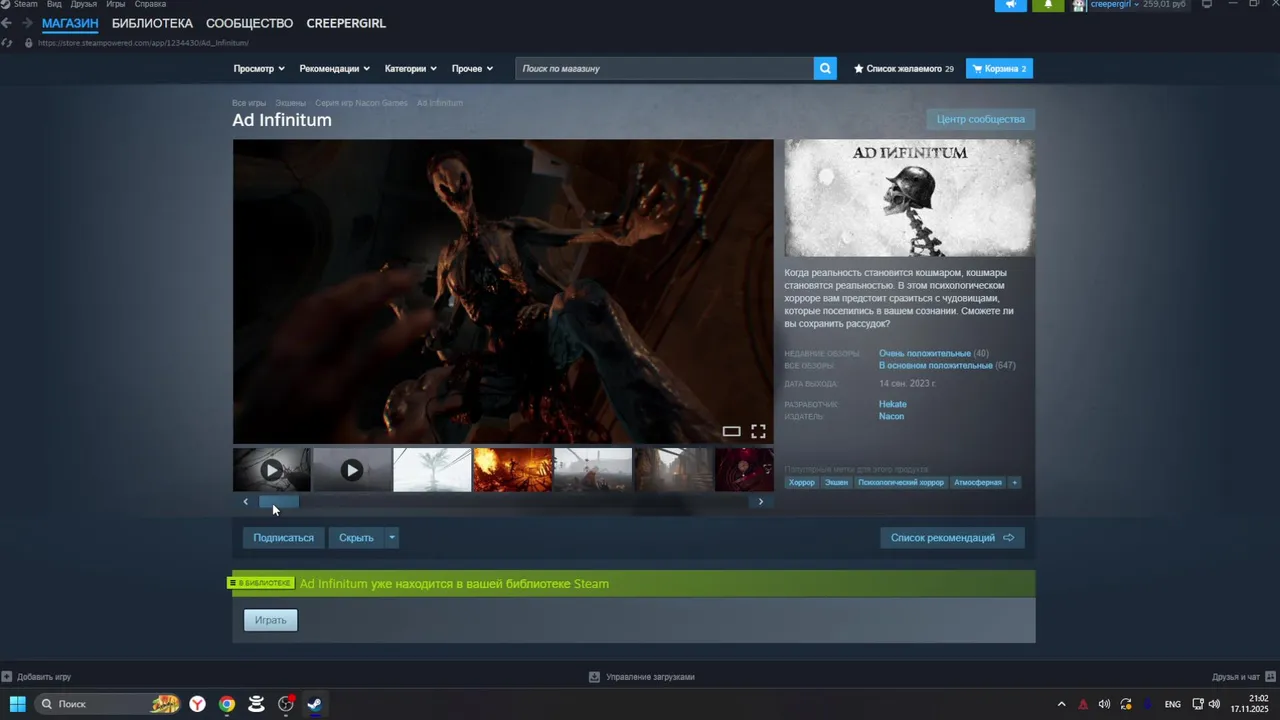1280x720 pixels.
Task: Click the right arrow of thumbnail strip
Action: (760, 502)
